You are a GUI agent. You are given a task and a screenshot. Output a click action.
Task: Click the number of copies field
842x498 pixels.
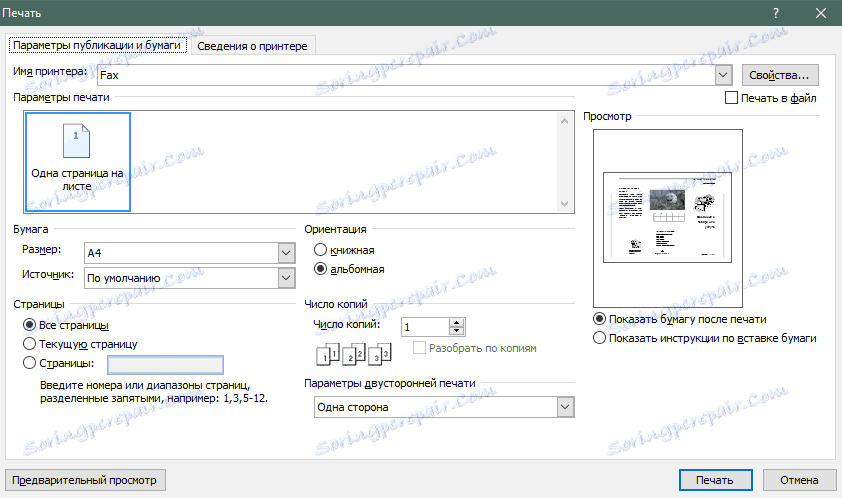pos(425,327)
